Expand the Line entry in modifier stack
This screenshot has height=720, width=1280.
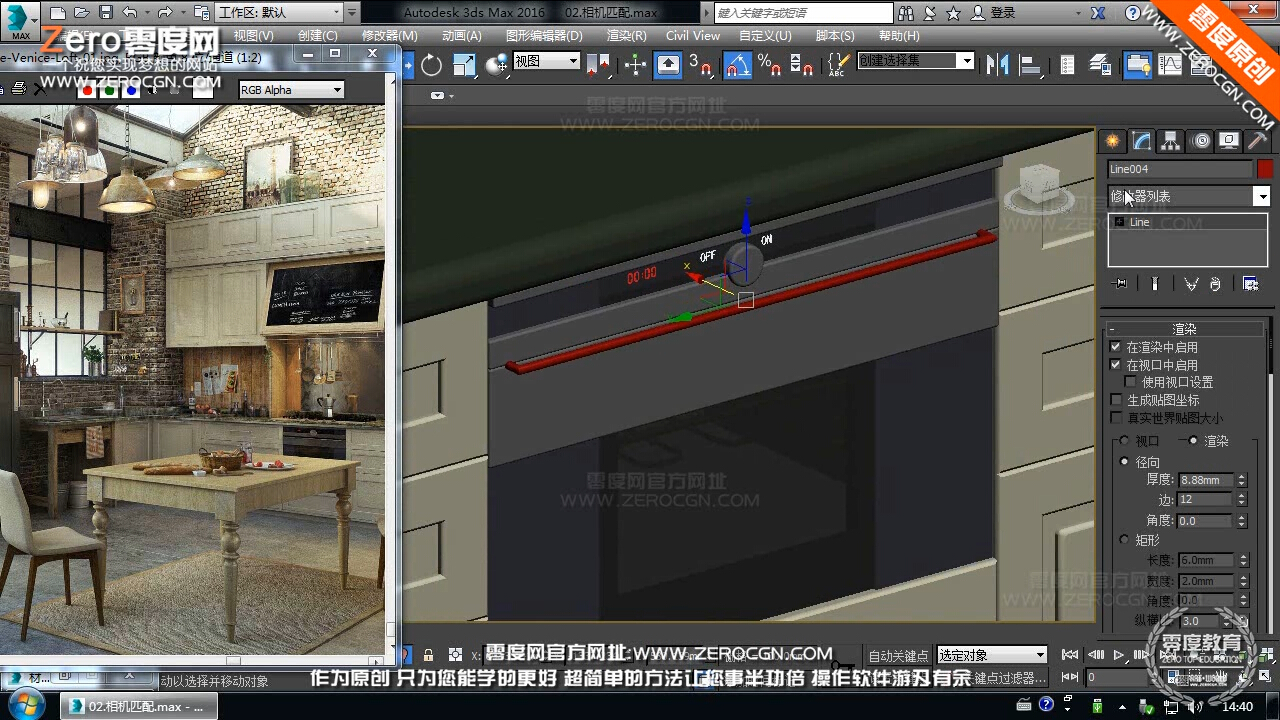pyautogui.click(x=1120, y=222)
